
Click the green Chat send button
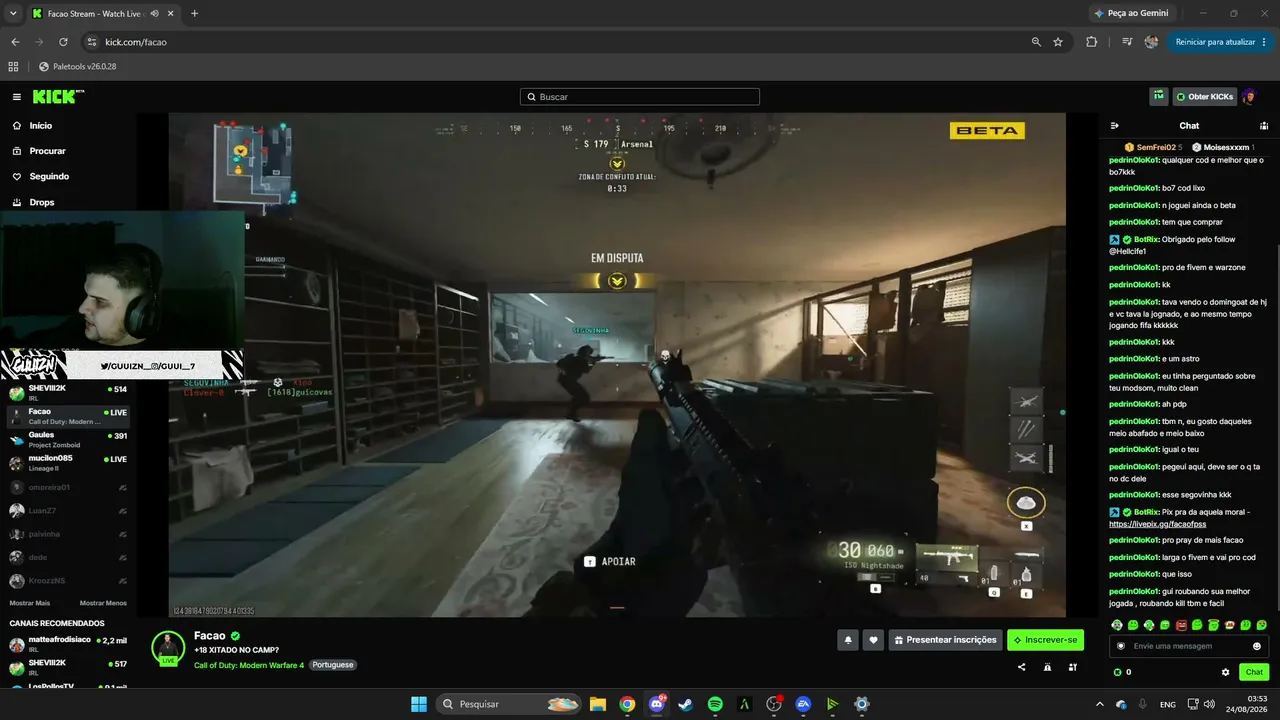[1254, 672]
